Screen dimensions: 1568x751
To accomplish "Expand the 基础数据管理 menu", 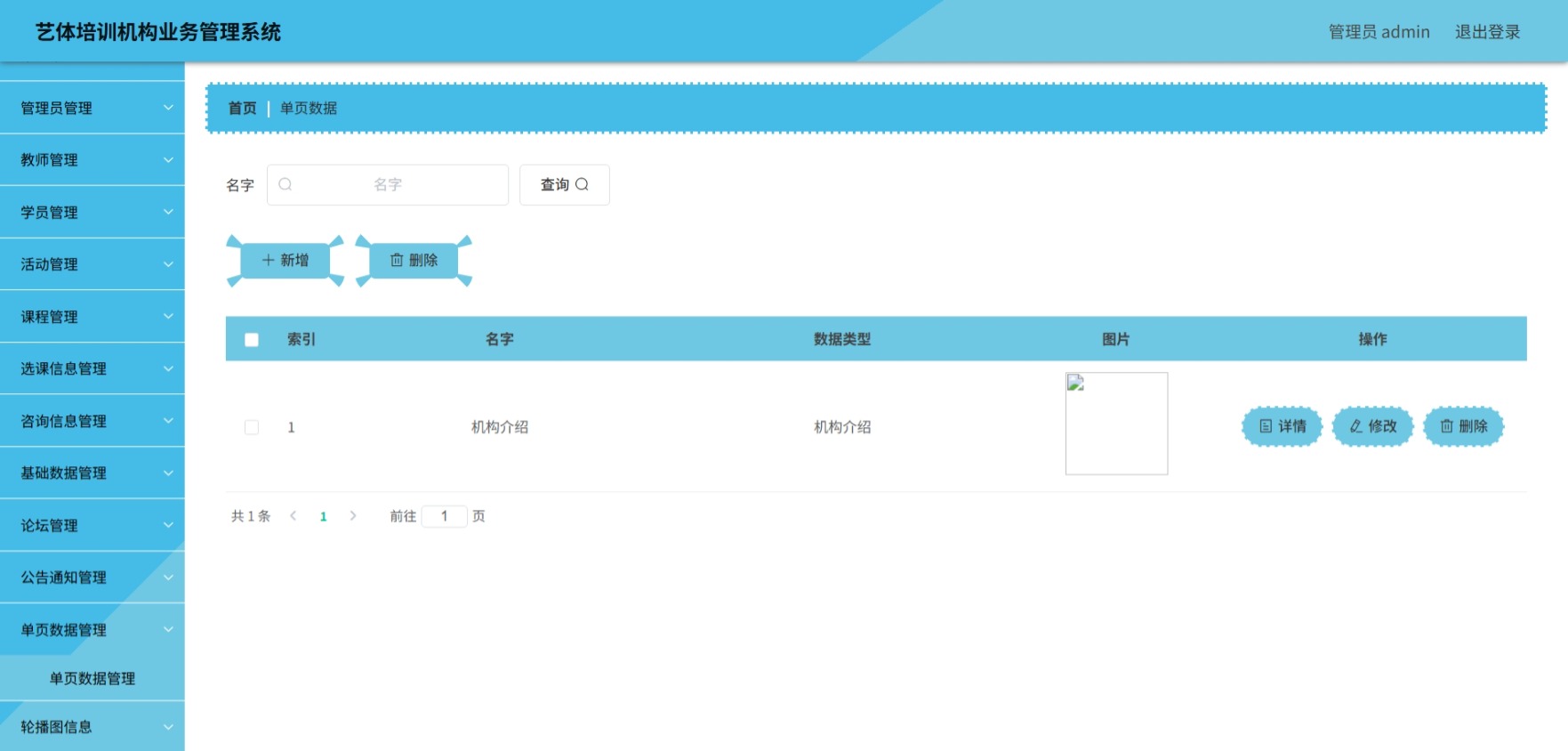I will tap(92, 472).
